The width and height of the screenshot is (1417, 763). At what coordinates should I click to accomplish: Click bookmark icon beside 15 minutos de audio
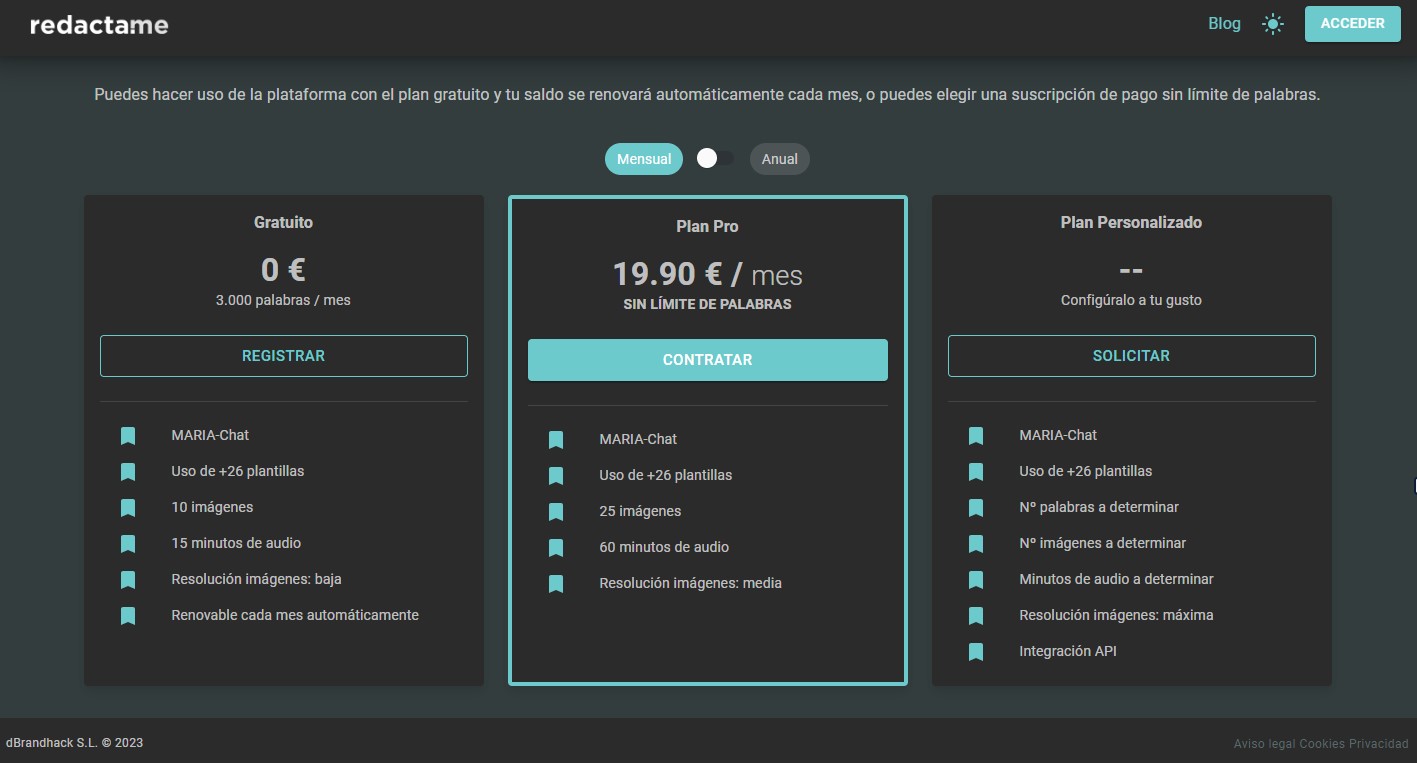128,544
